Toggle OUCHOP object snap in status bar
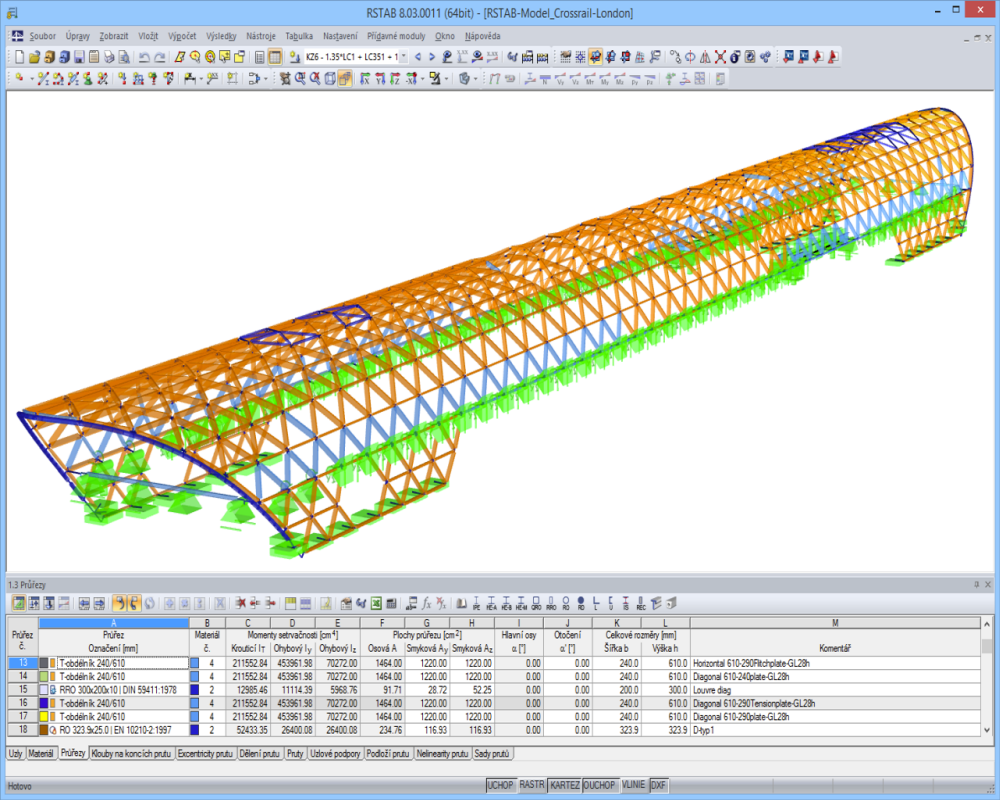Viewport: 1000px width, 800px height. (599, 785)
